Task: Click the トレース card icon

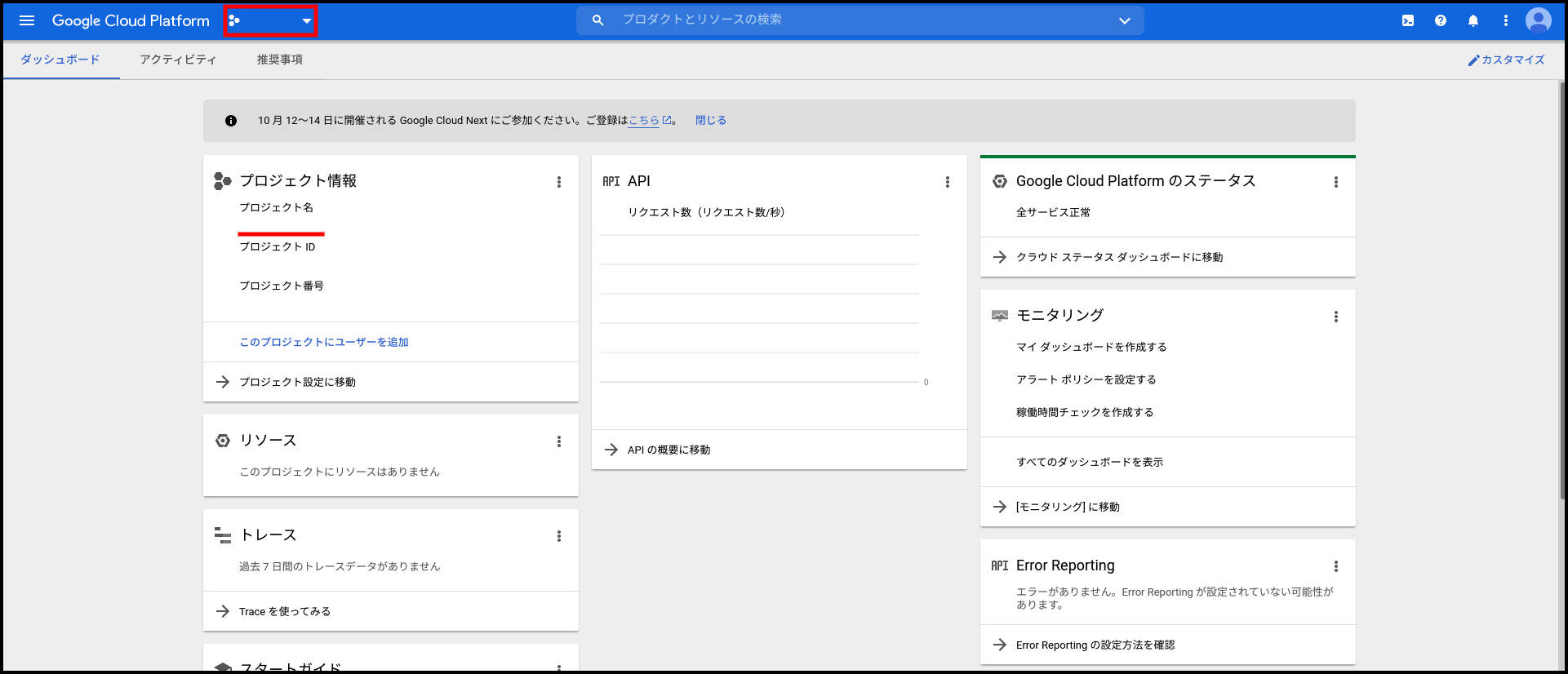Action: pyautogui.click(x=223, y=535)
